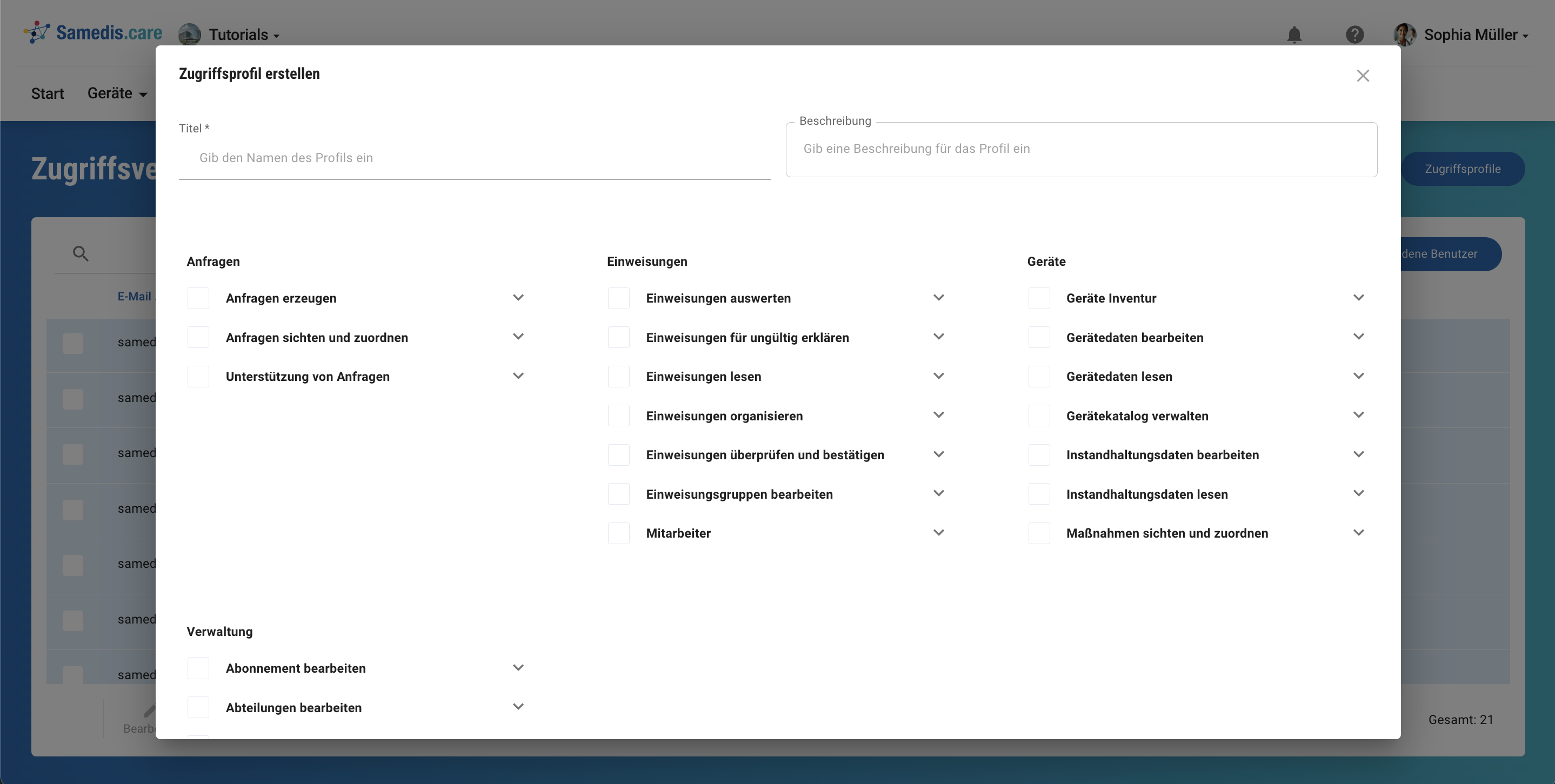
Task: Expand the Anfragen erzeugen permission details
Action: point(518,298)
